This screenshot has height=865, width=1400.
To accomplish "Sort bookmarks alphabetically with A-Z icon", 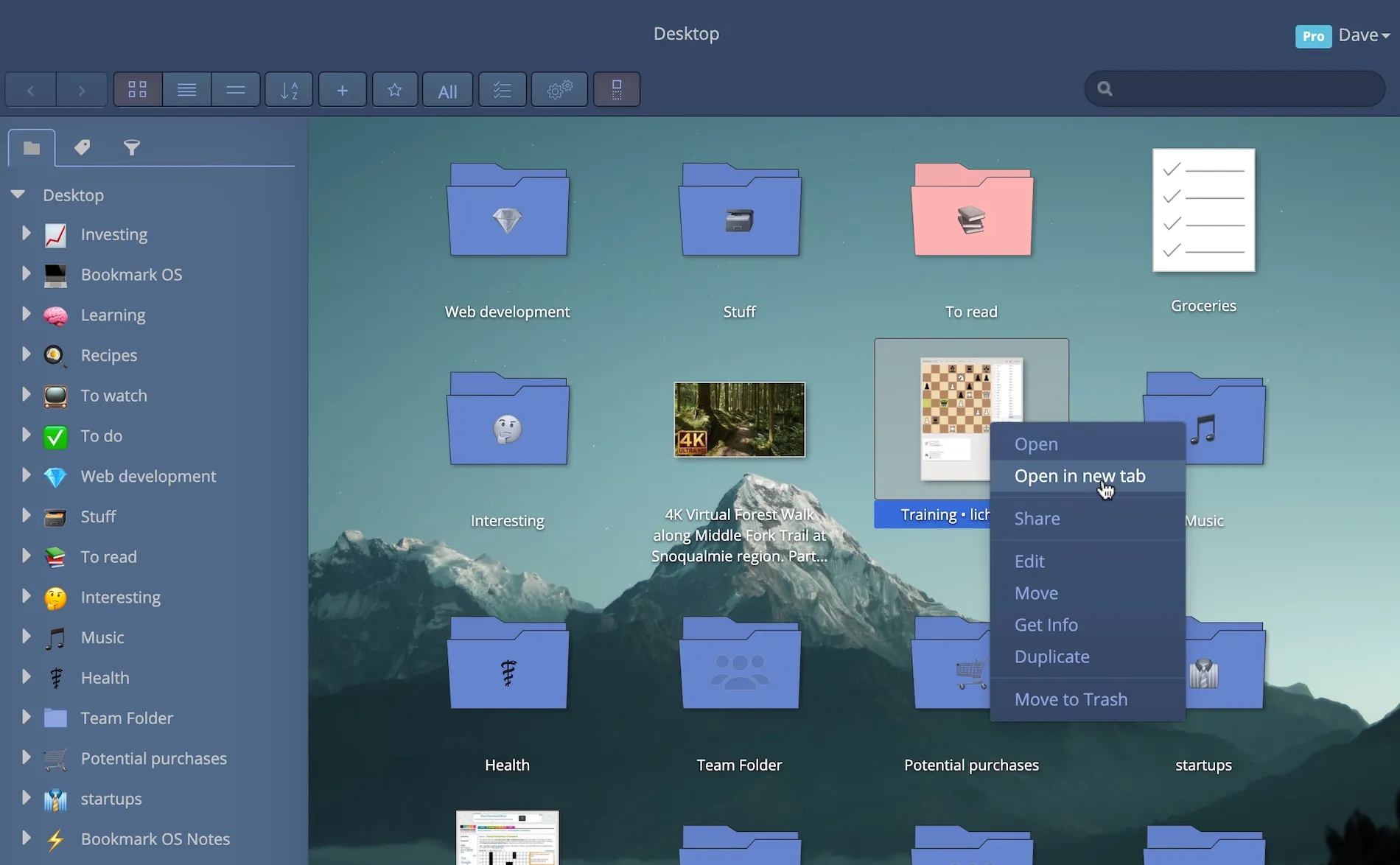I will (x=288, y=89).
